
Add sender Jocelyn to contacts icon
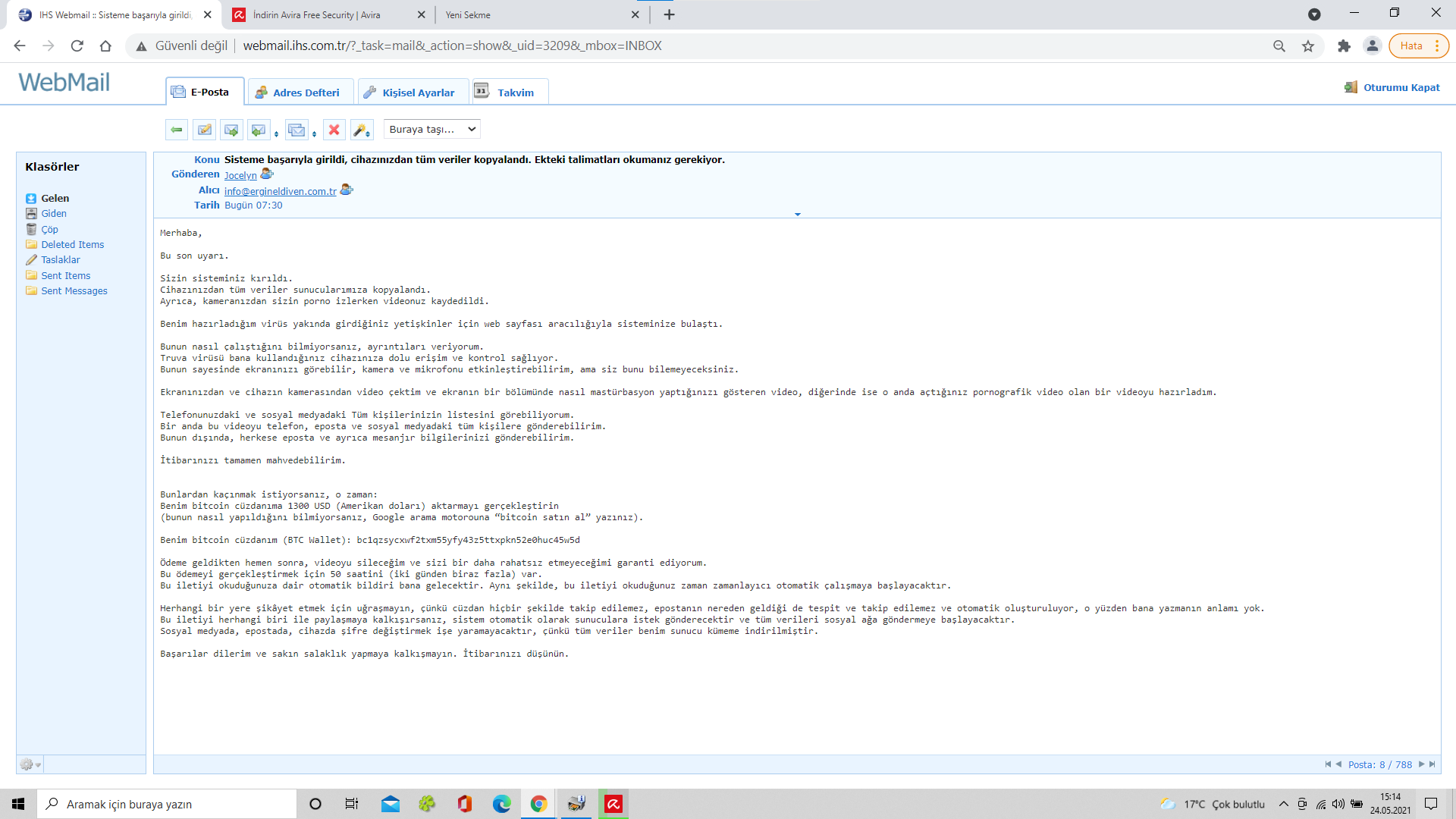click(x=266, y=174)
